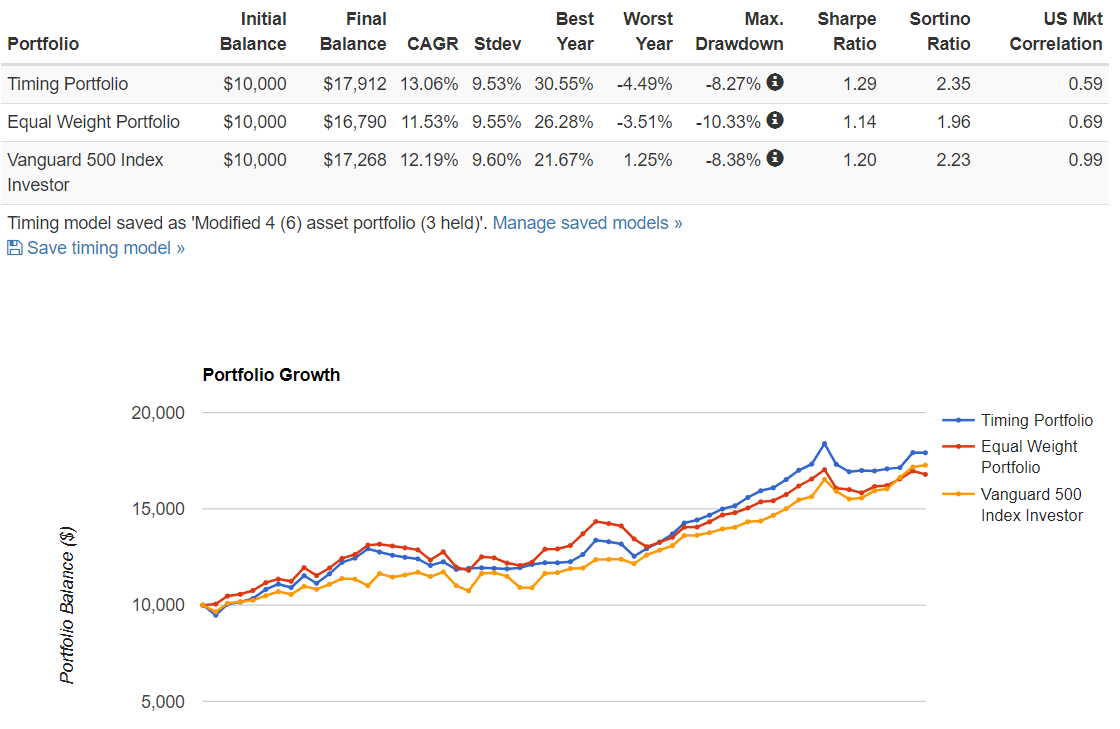Click the 'Save timing model' link
Viewport: 1120px width, 729px height.
(96, 247)
